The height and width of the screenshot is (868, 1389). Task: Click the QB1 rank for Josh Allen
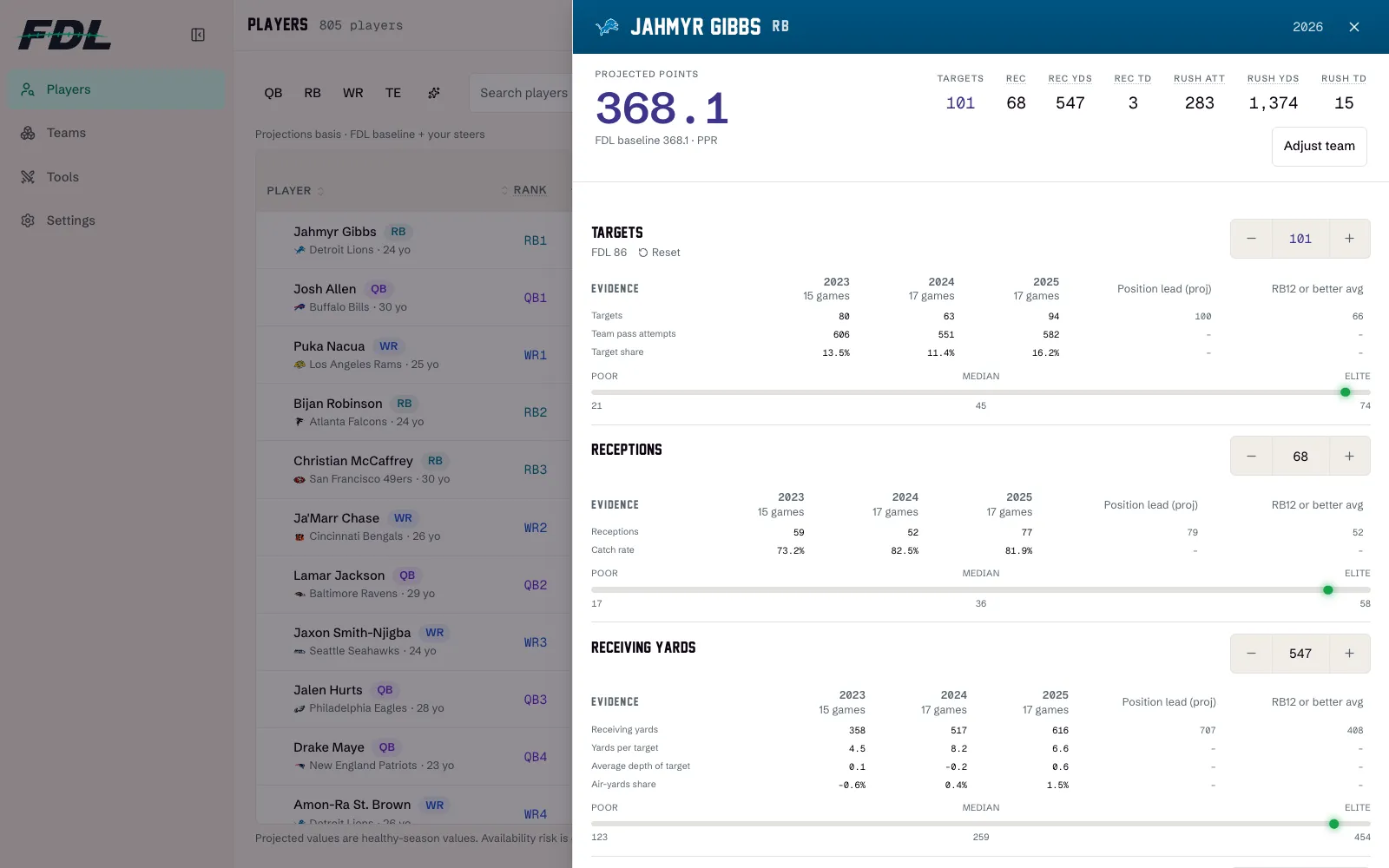click(x=536, y=298)
